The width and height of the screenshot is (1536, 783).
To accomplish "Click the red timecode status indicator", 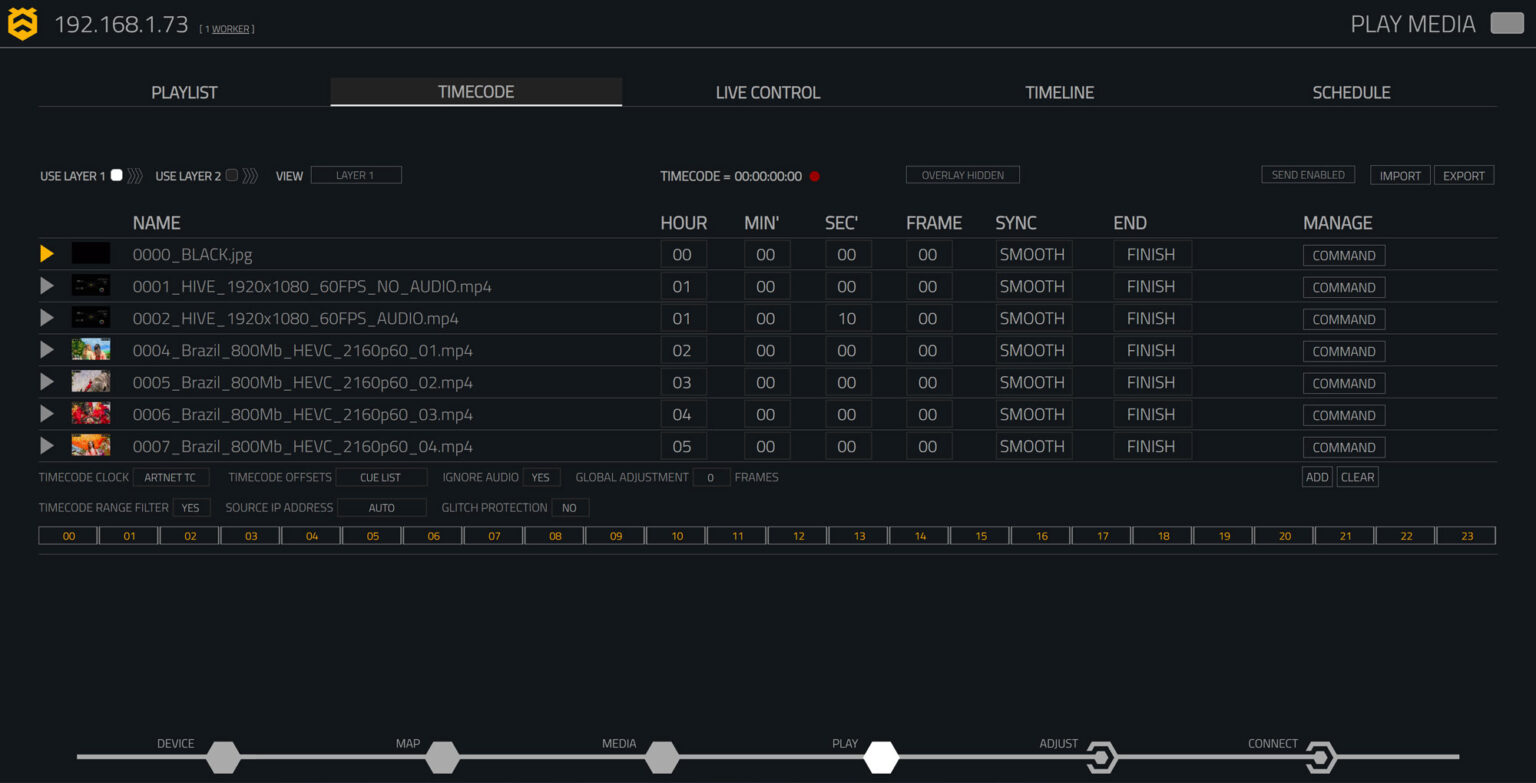I will (815, 175).
